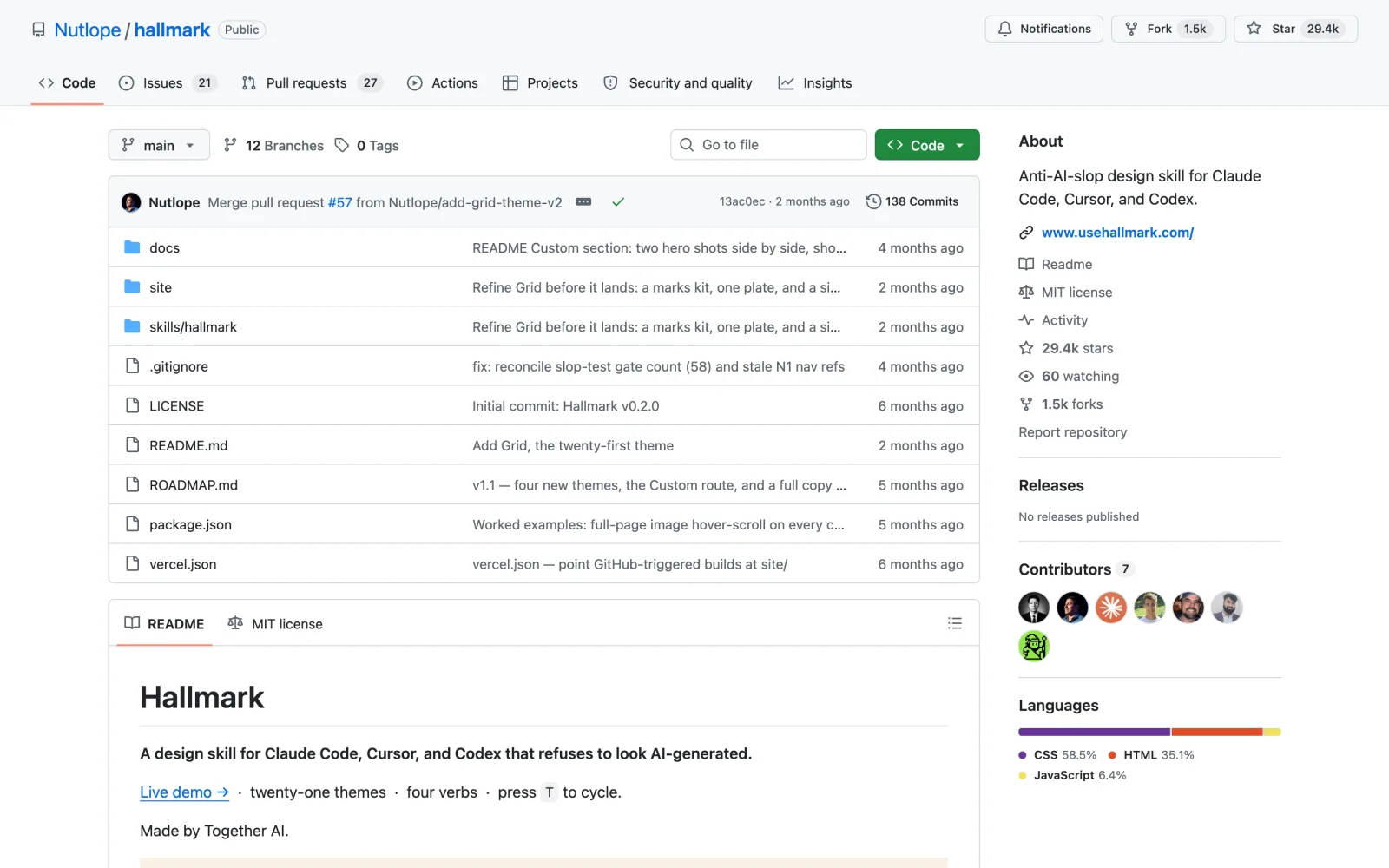Click Nutlope avatar in latest commit
The image size is (1389, 868).
point(131,202)
